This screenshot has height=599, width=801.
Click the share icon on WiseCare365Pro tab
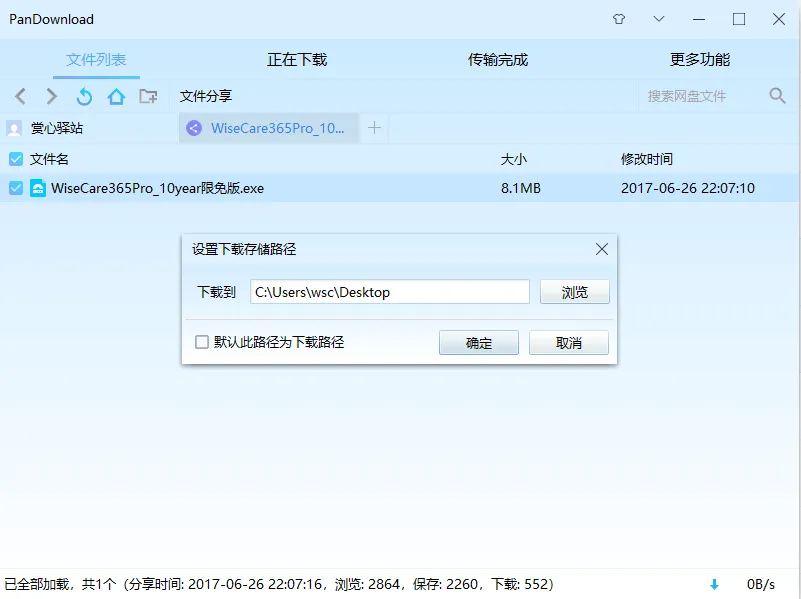click(194, 128)
